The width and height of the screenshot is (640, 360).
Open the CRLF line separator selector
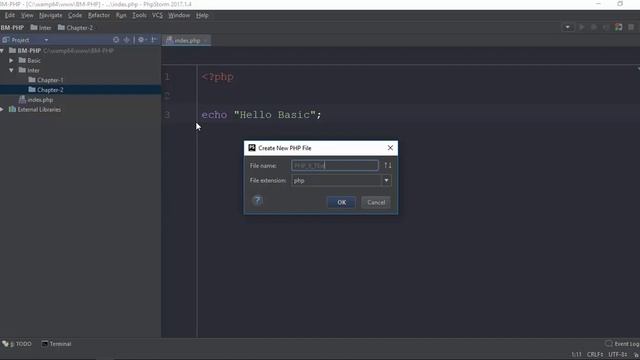(595, 355)
